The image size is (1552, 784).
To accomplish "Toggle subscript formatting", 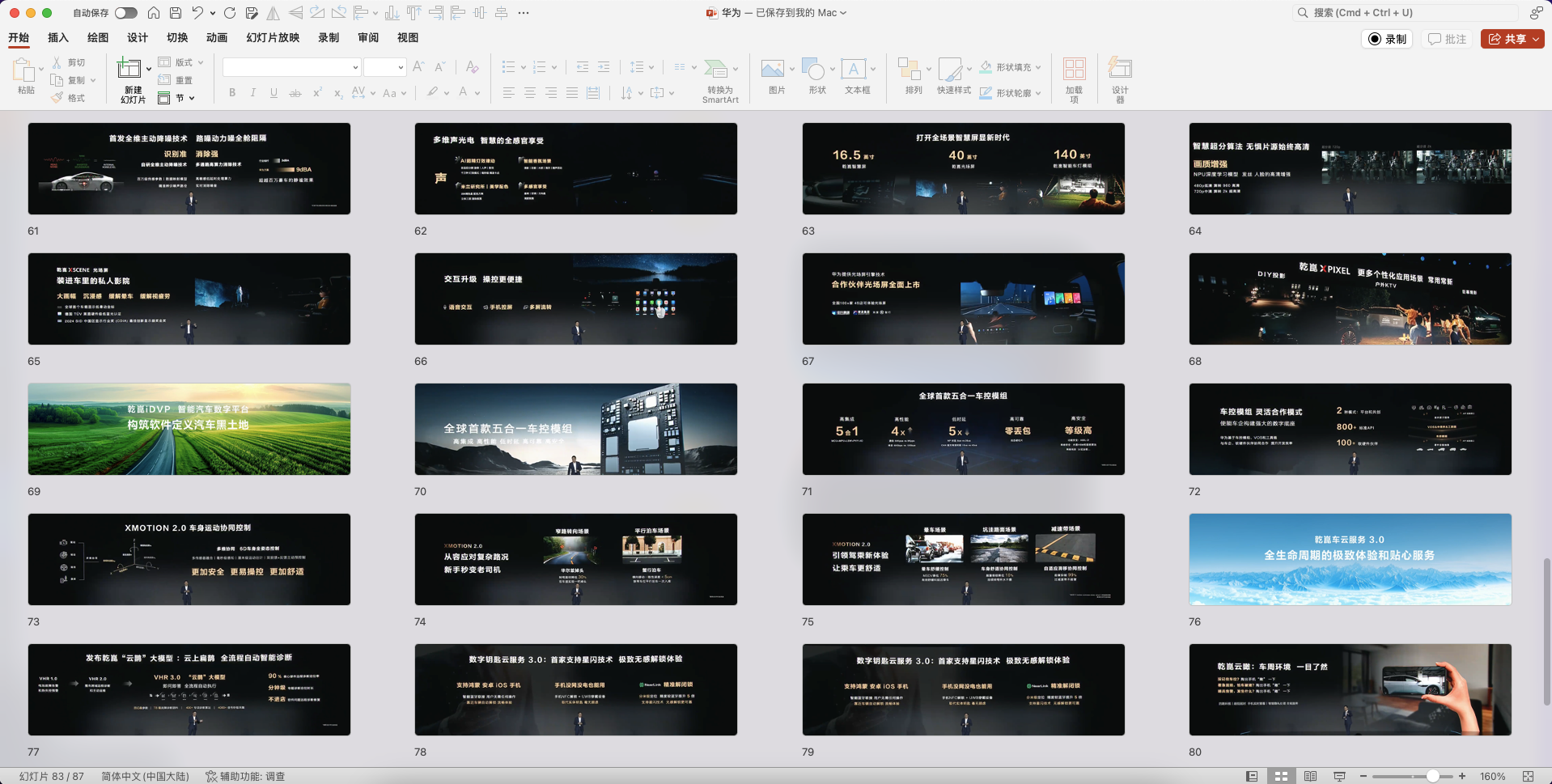I will click(x=338, y=93).
